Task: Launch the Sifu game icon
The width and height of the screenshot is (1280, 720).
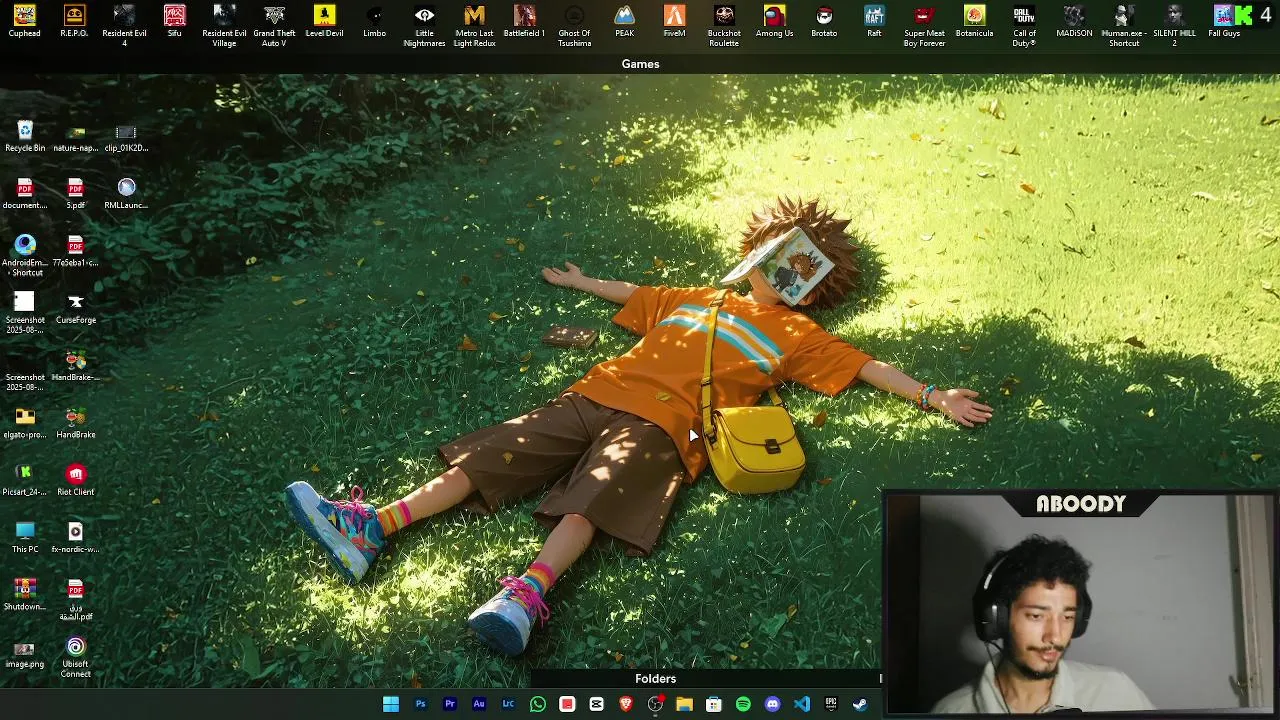Action: coord(174,21)
